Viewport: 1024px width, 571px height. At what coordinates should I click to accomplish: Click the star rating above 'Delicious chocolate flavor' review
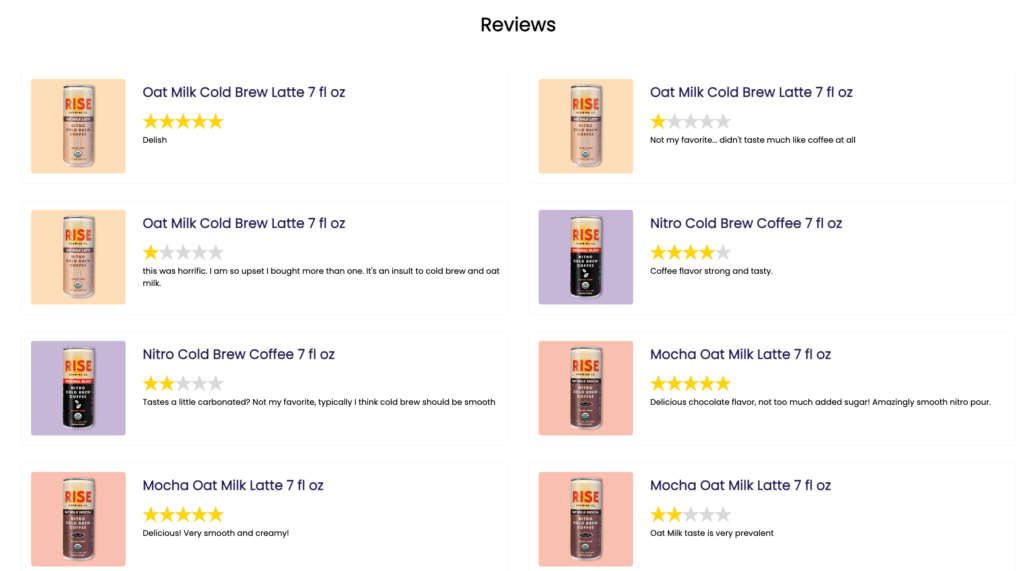(690, 384)
